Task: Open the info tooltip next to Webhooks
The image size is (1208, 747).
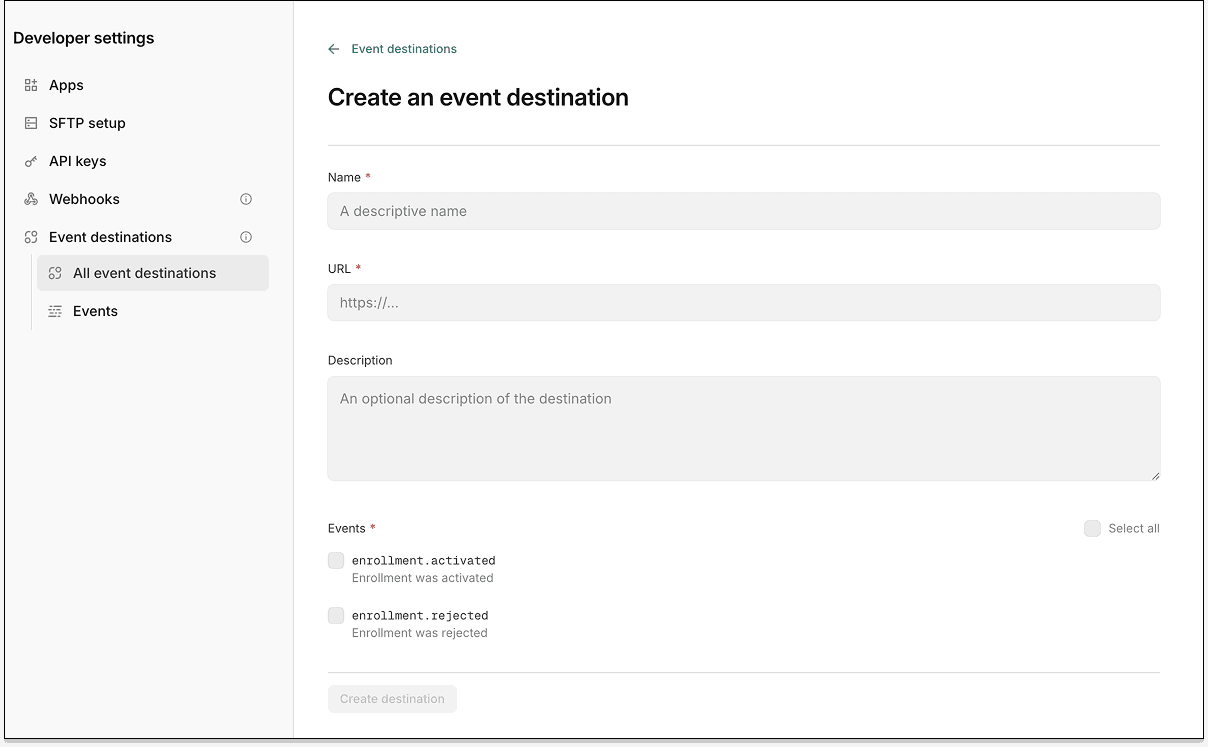Action: (x=246, y=199)
